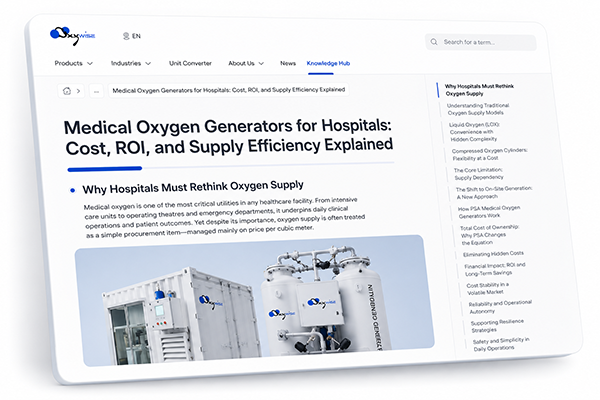Expand the Products dropdown
Screen dimensions: 600x400
[x=73, y=63]
